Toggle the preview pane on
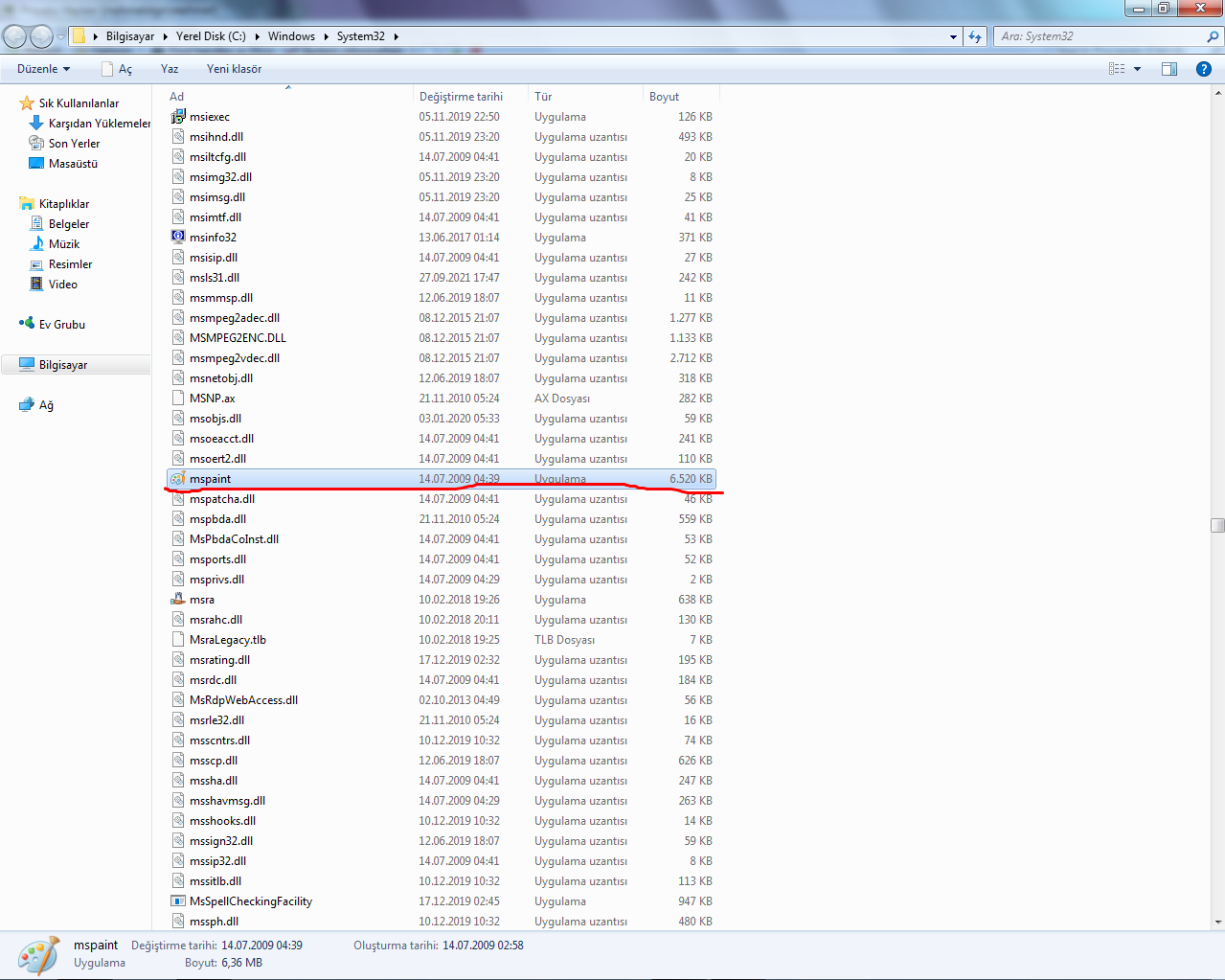Screen dimensions: 1225x980 coord(1168,68)
